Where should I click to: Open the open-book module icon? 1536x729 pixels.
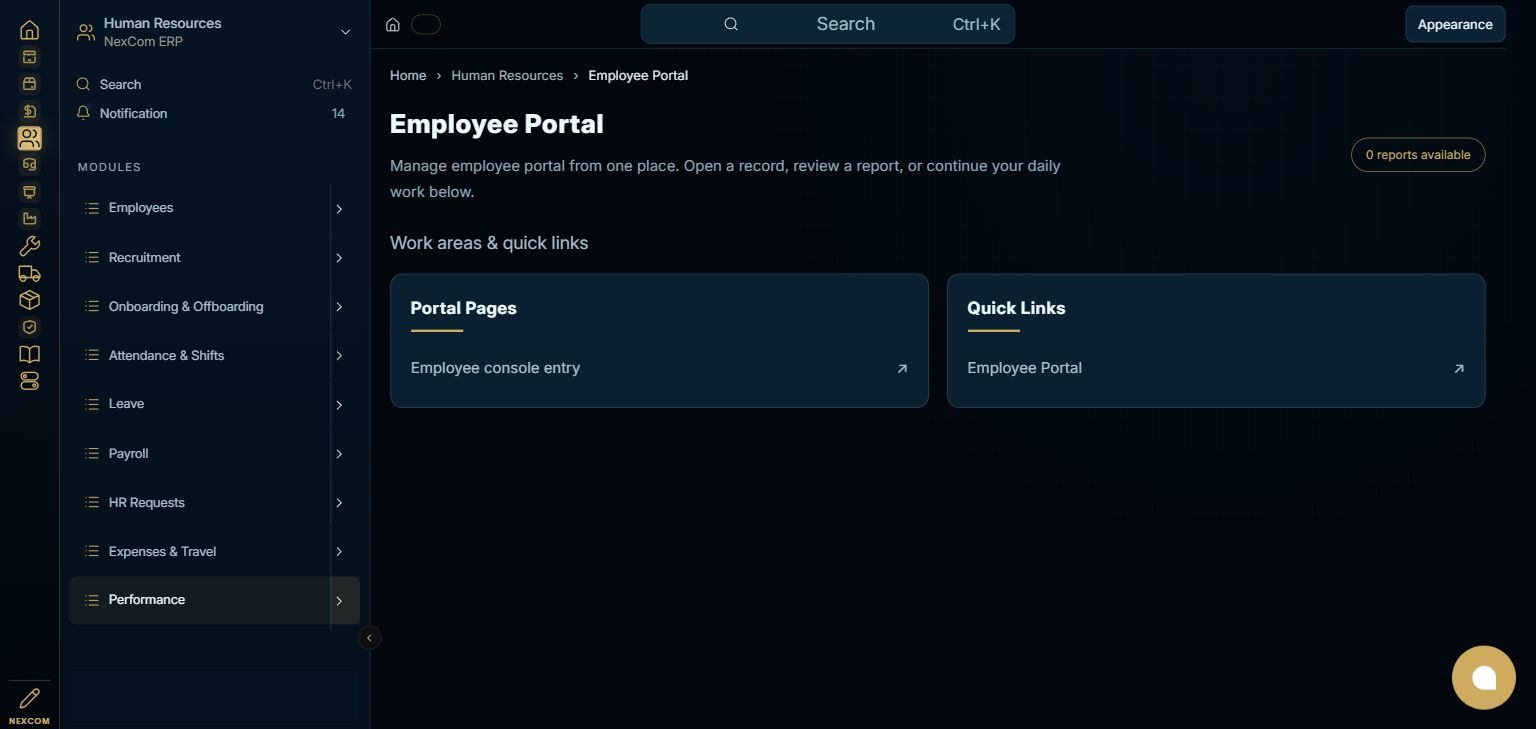[29, 354]
